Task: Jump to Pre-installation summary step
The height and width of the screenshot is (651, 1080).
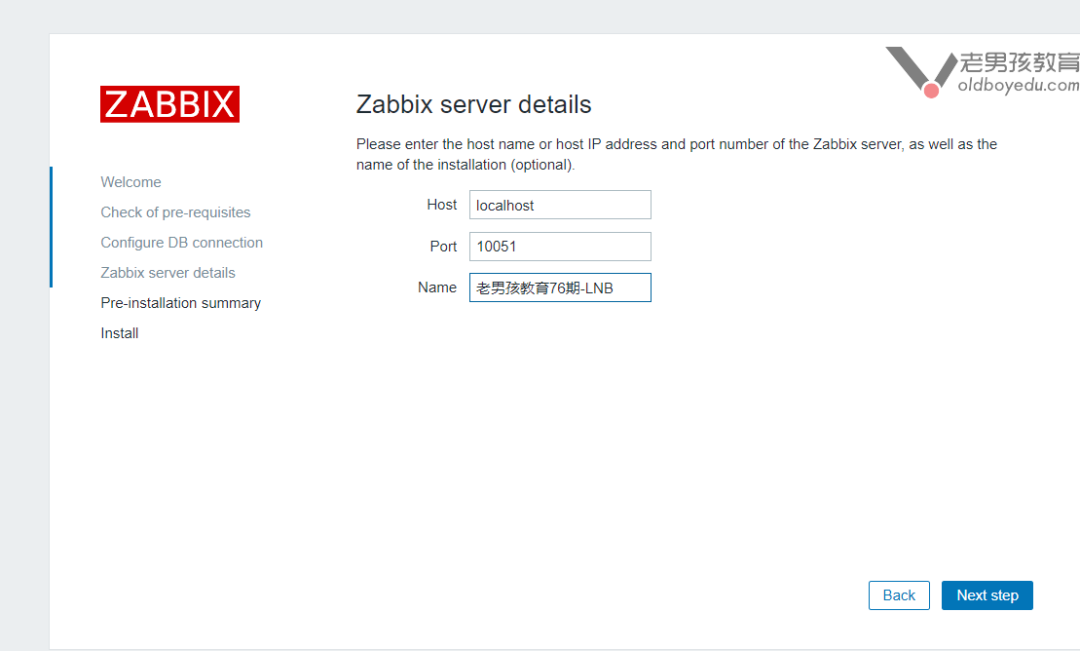Action: (x=180, y=303)
